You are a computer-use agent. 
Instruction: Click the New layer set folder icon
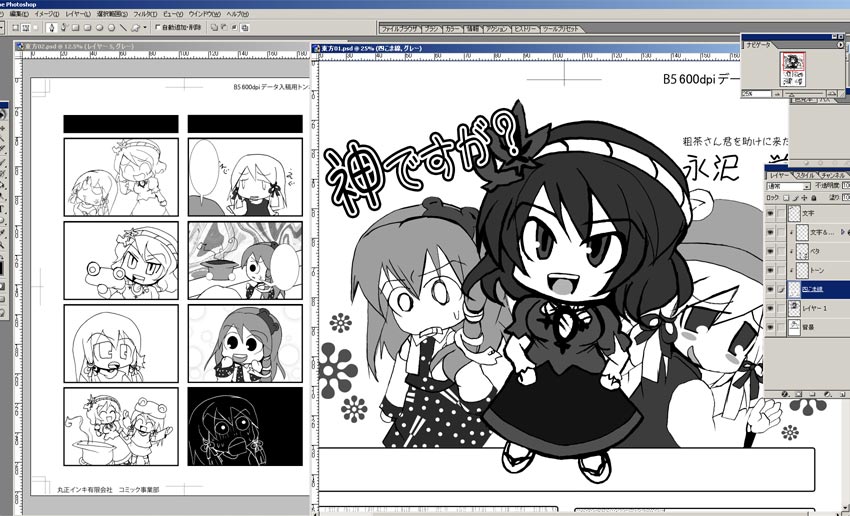(812, 394)
